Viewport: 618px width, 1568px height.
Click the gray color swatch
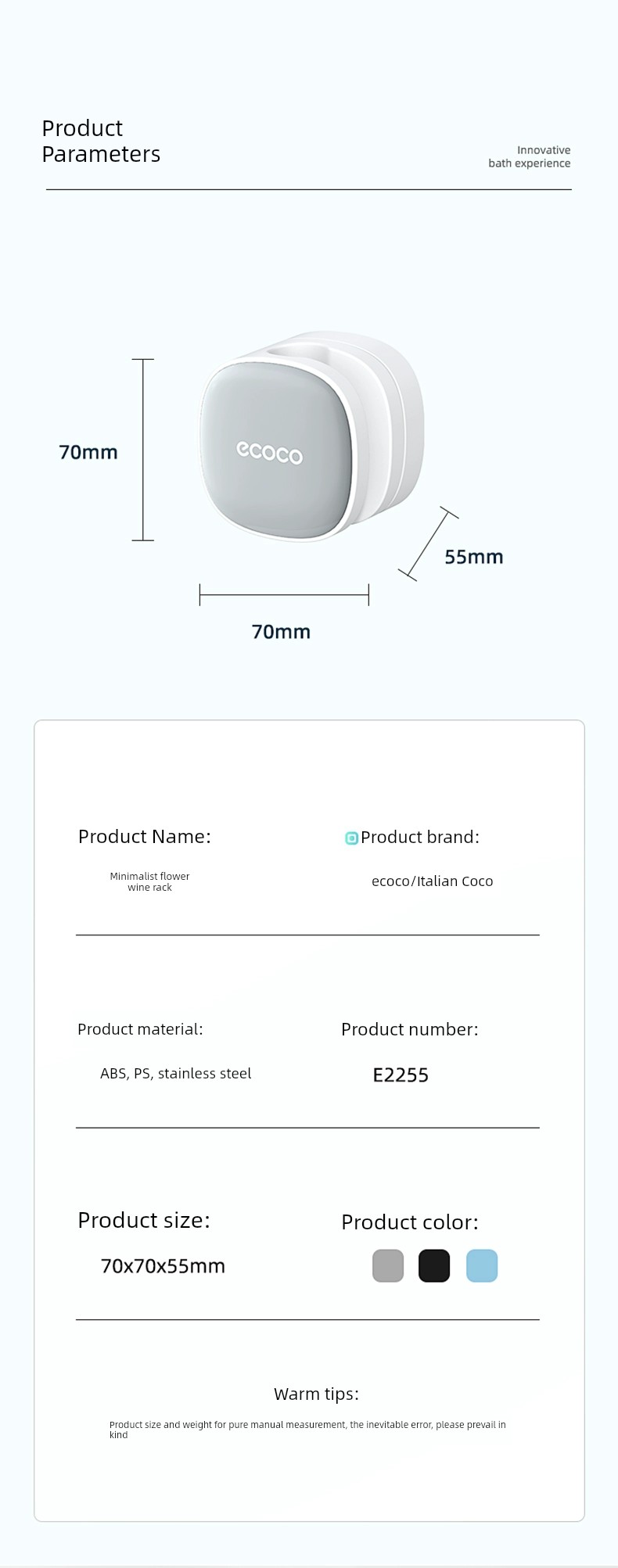coord(388,1265)
